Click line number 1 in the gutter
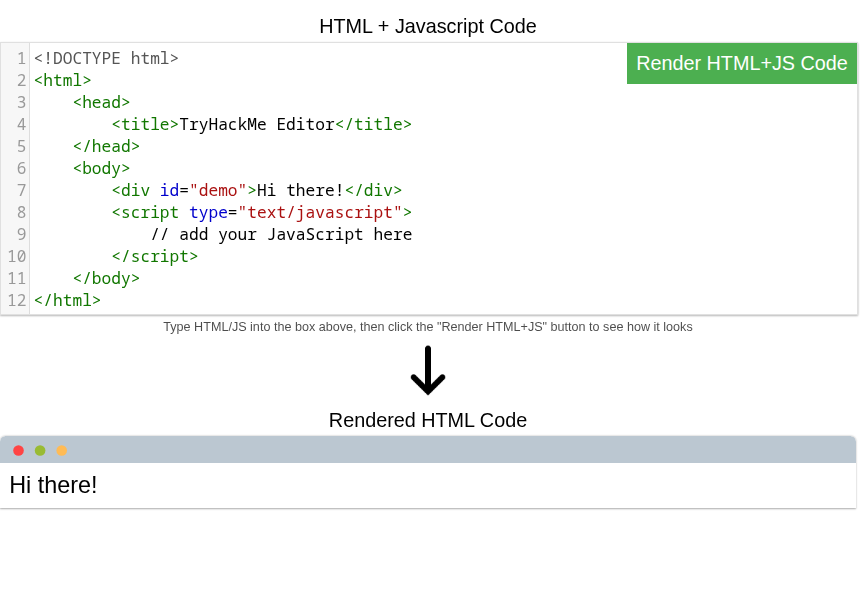Screen dimensions: 860x616 point(21,58)
